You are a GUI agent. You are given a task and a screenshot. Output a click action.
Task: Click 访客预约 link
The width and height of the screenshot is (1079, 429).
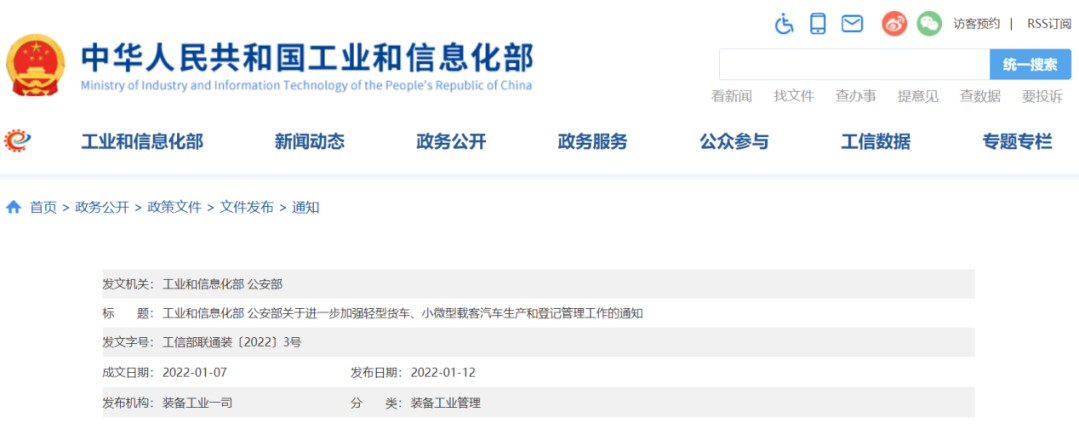click(x=976, y=23)
